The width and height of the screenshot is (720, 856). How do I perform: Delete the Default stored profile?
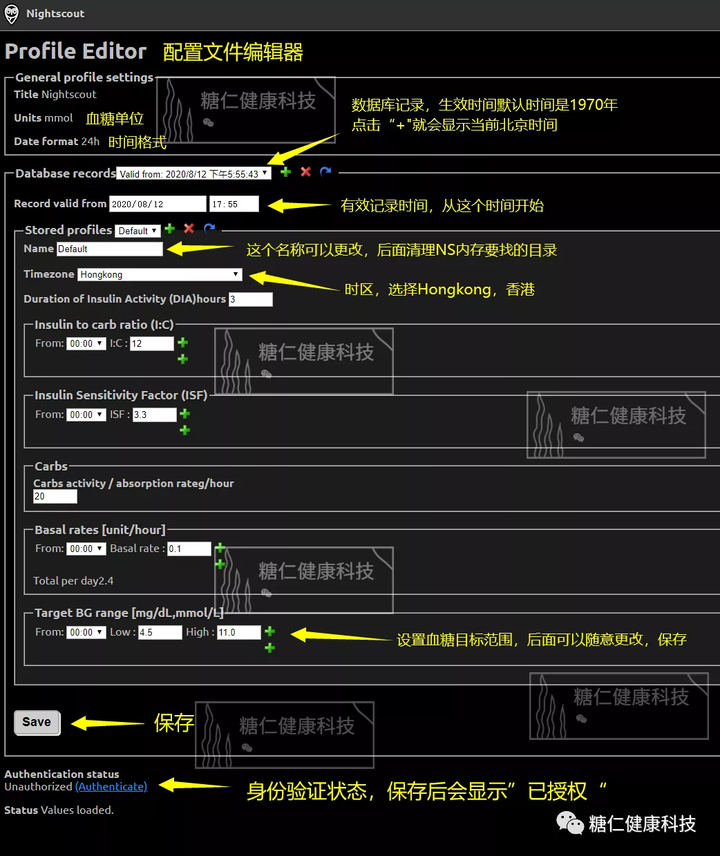(189, 228)
